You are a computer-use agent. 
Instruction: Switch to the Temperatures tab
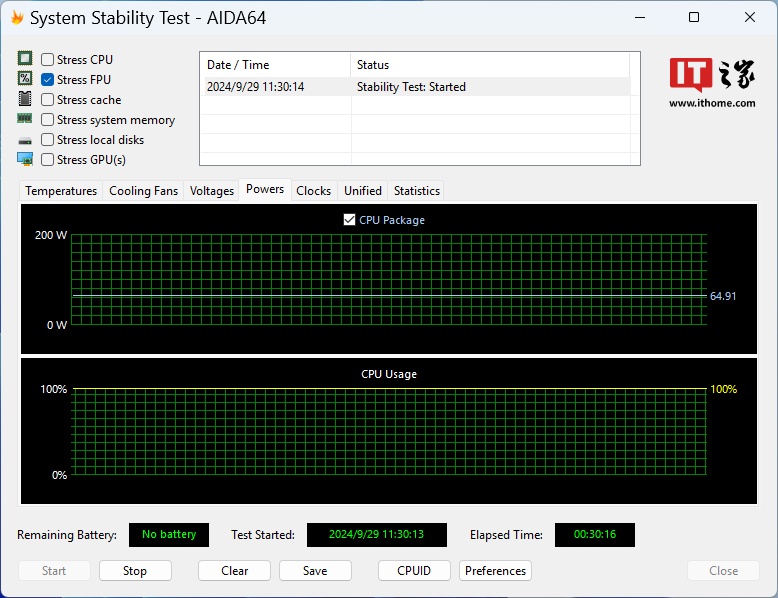click(x=61, y=191)
